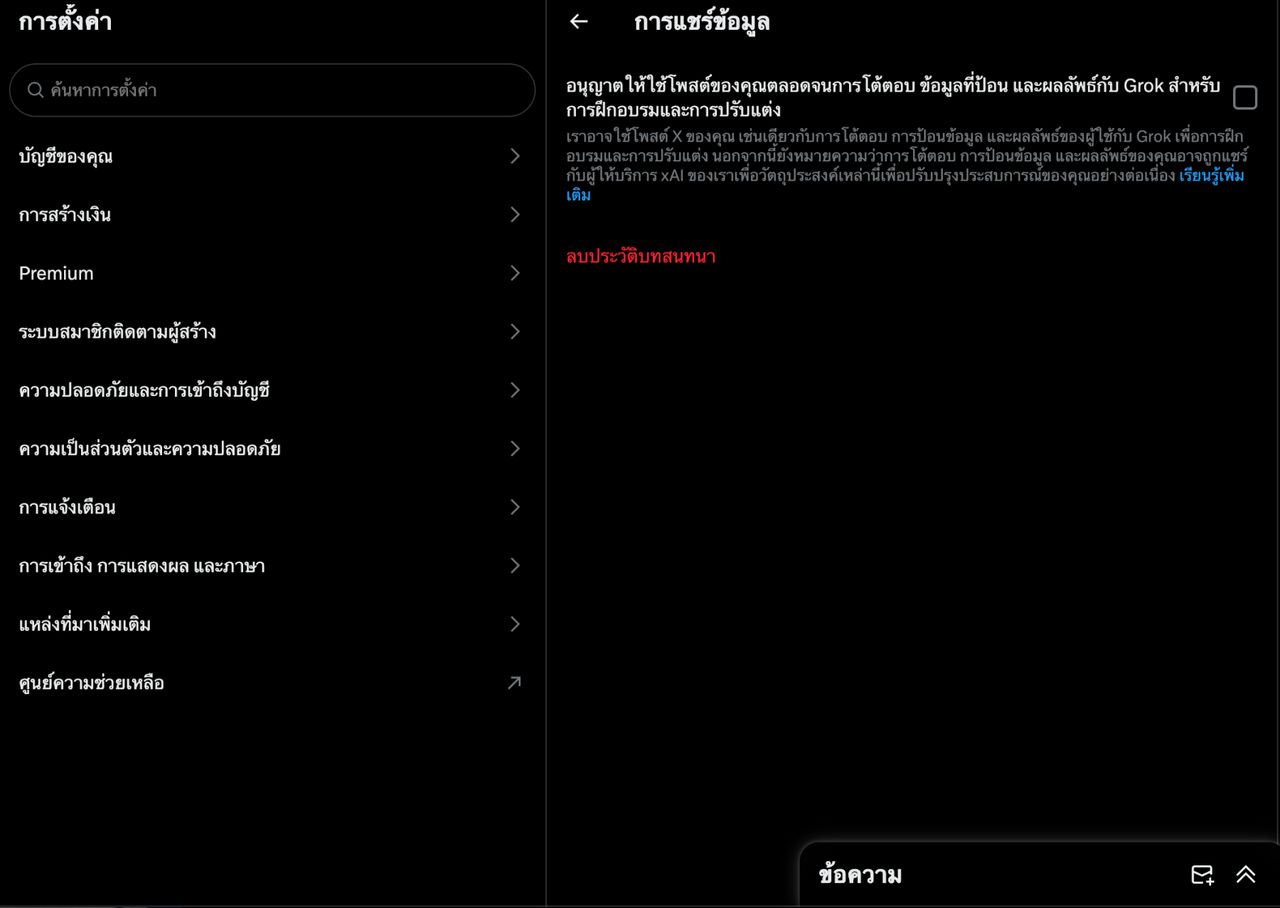The height and width of the screenshot is (908, 1280).
Task: Click the การแชร์ข้อมูล page title
Action: click(702, 21)
